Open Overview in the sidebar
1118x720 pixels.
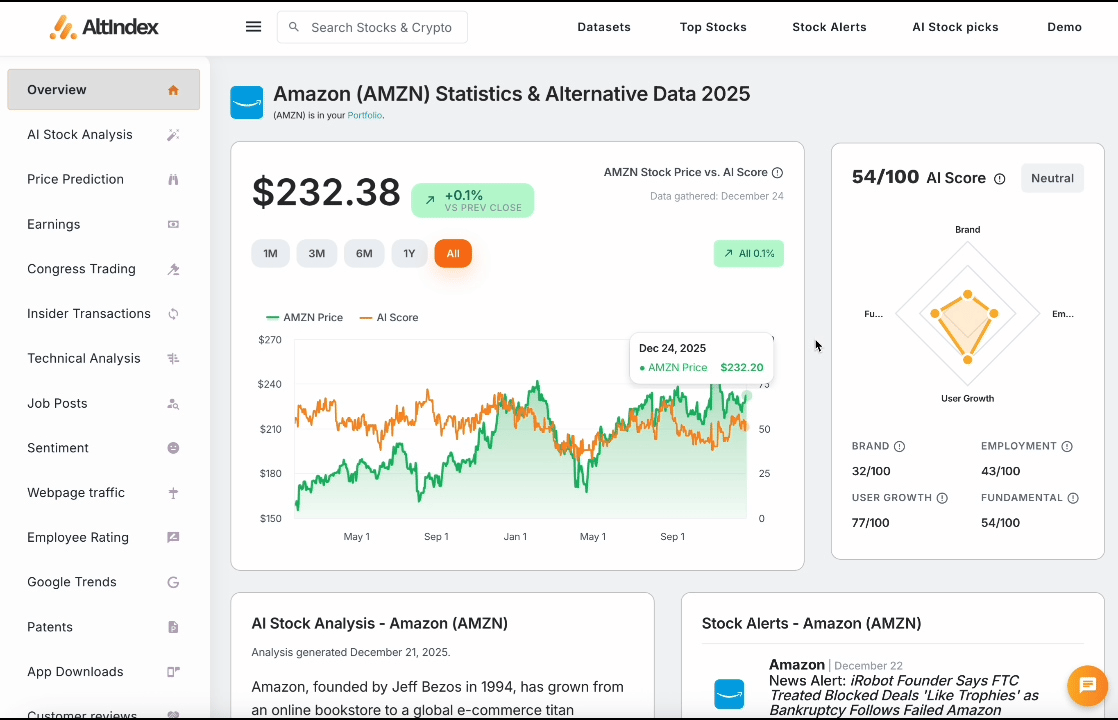click(103, 90)
